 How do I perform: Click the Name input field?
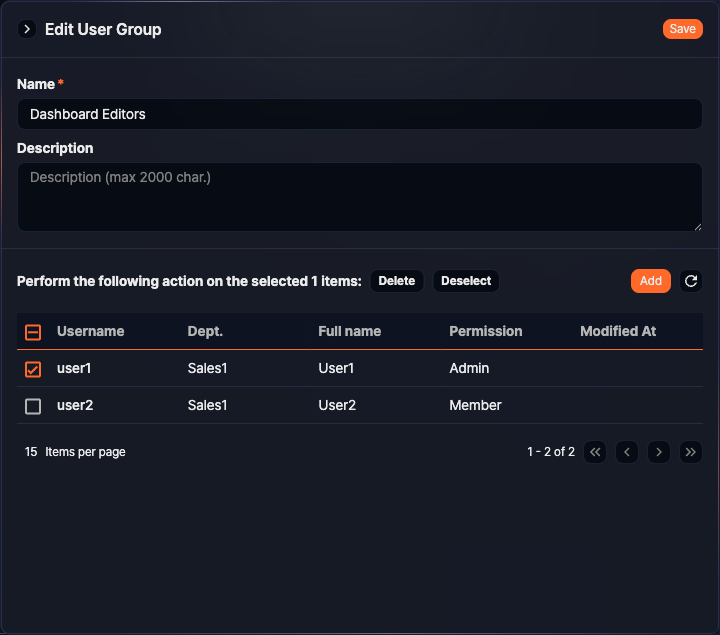point(360,114)
